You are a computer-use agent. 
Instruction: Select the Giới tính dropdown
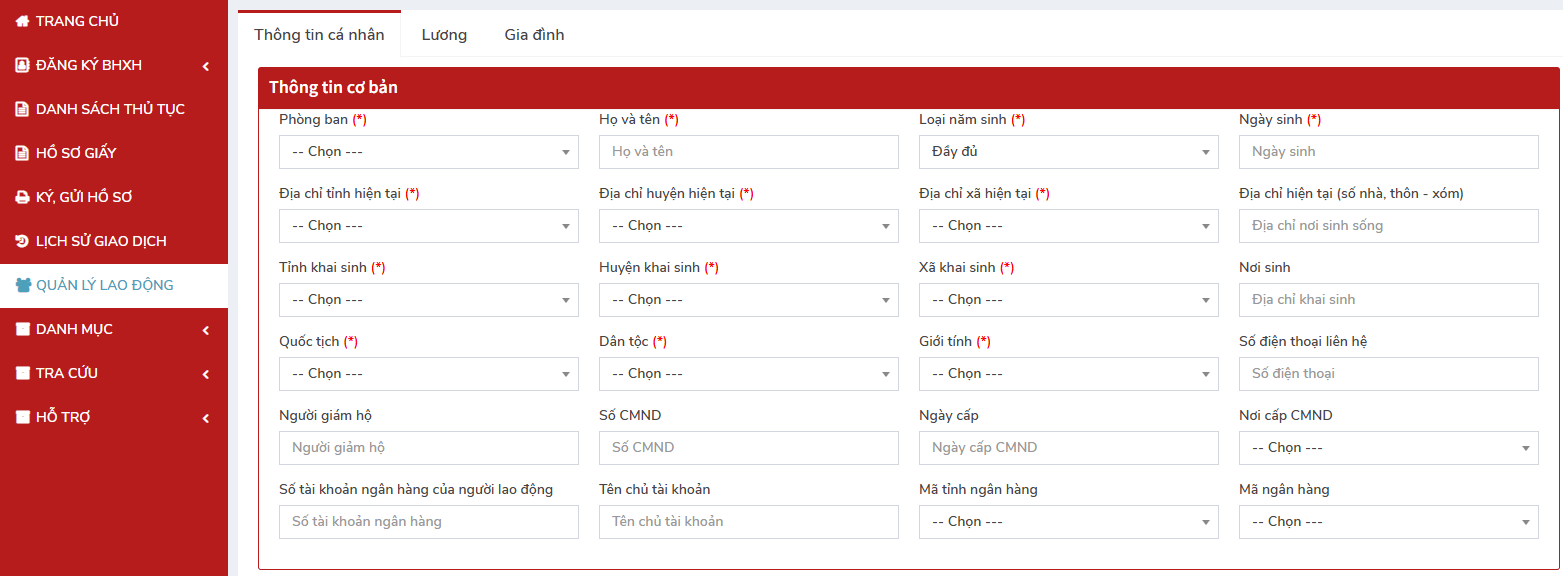1068,374
